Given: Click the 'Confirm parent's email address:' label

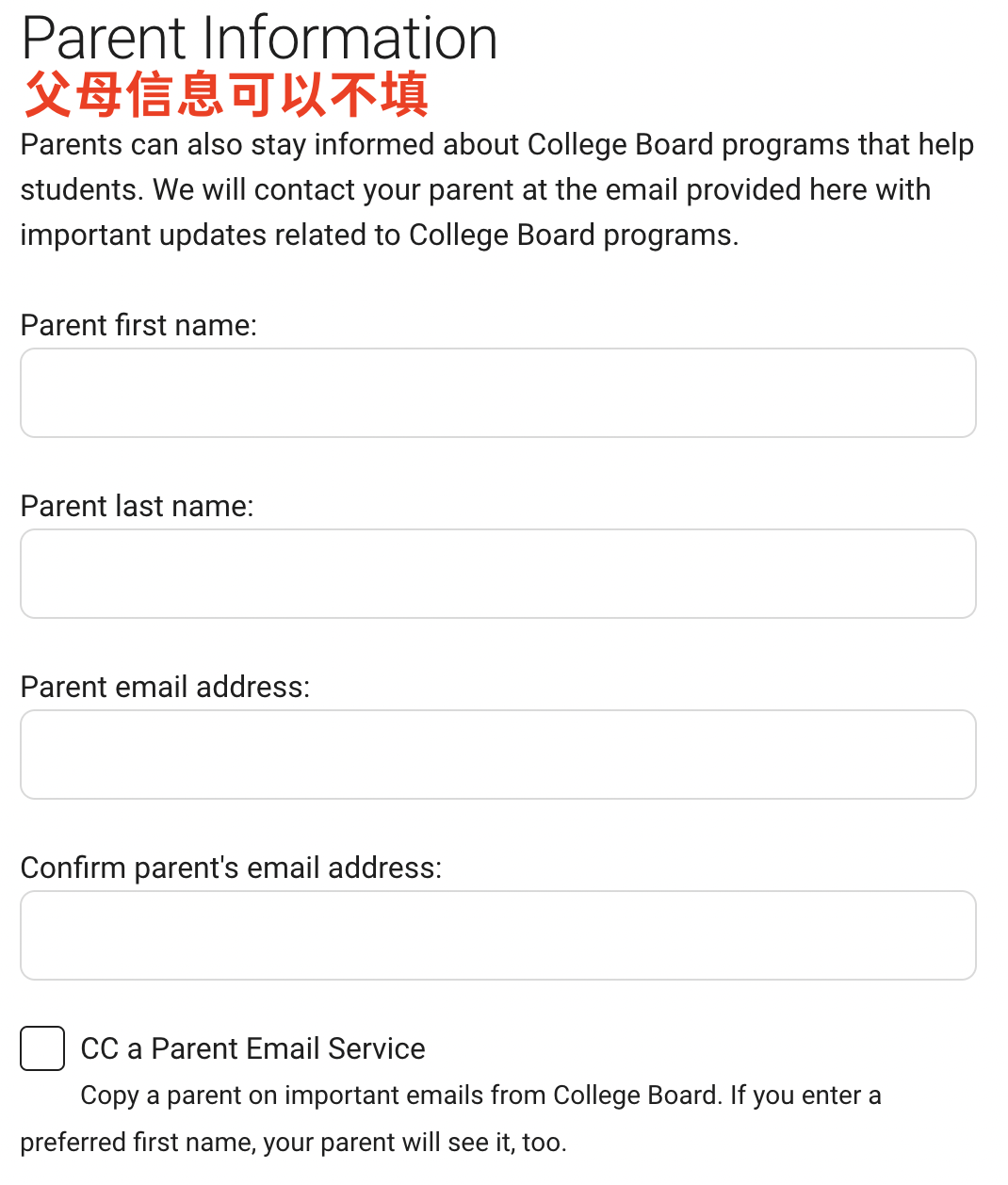Looking at the screenshot, I should point(231,868).
